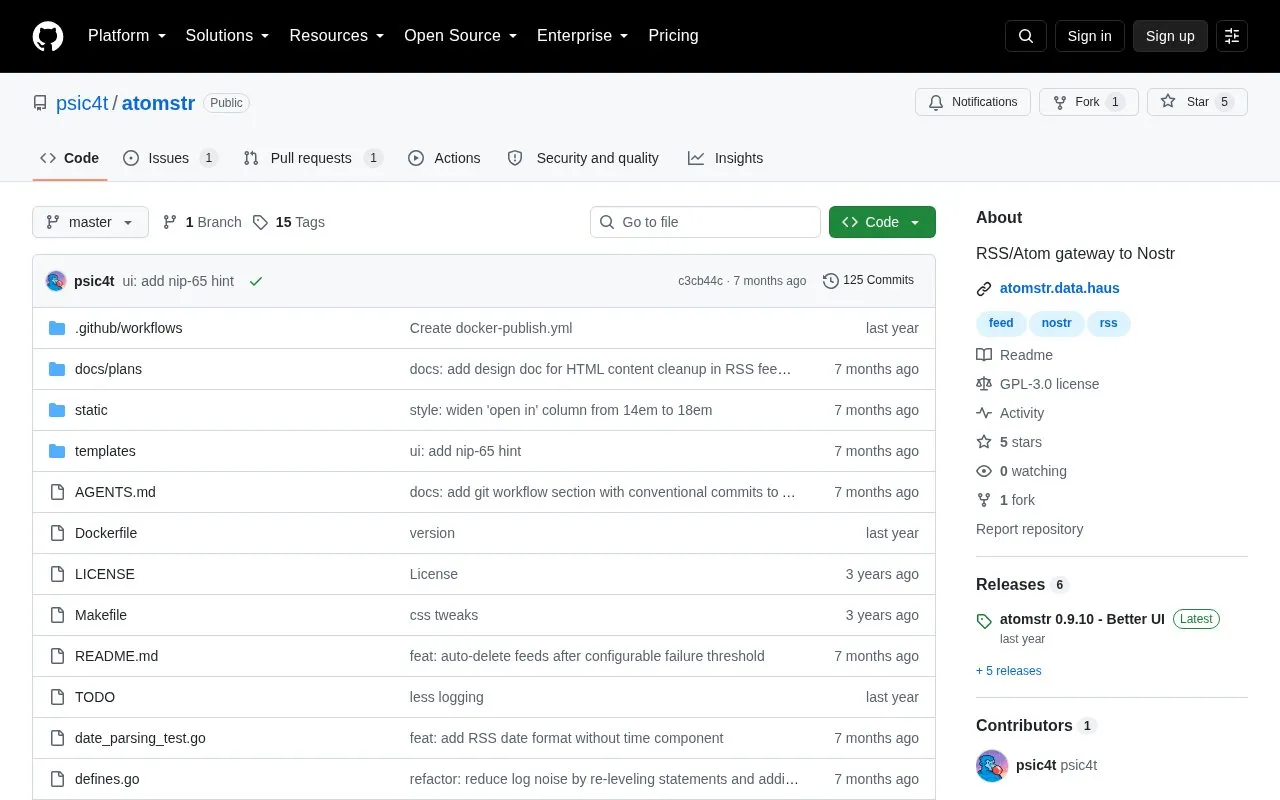Open the master branch dropdown
Image resolution: width=1280 pixels, height=800 pixels.
pyautogui.click(x=90, y=222)
